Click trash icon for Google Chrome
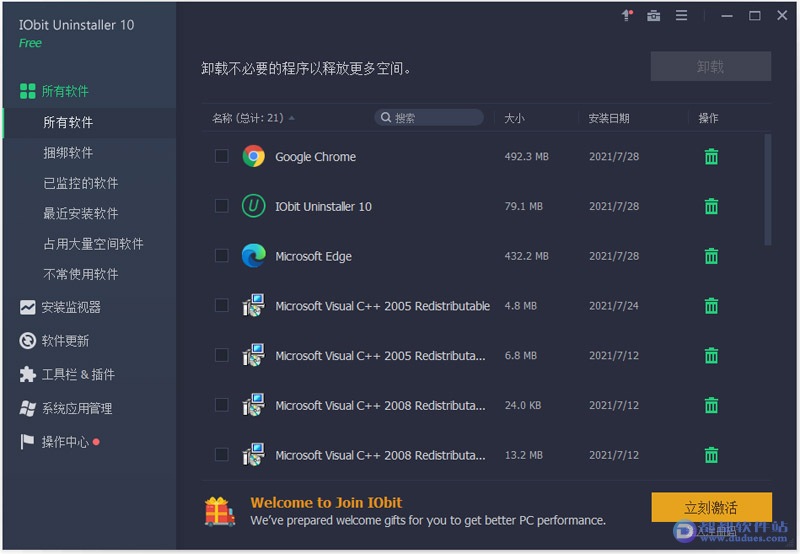Screen dimensions: 800x554 pyautogui.click(x=711, y=157)
